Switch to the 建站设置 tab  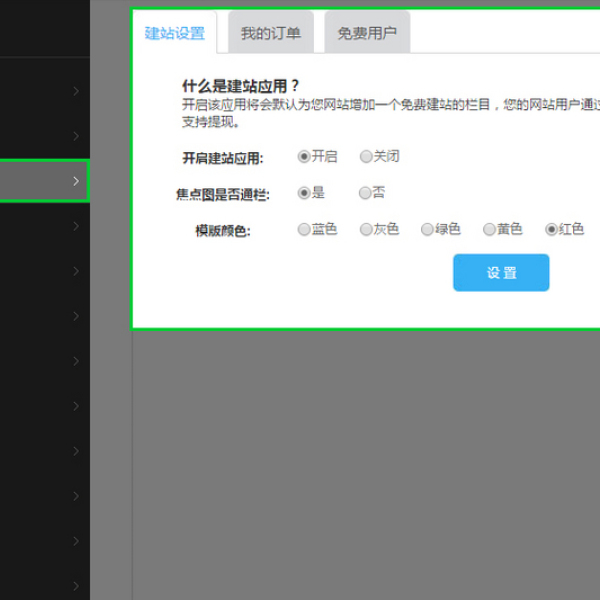(x=174, y=33)
